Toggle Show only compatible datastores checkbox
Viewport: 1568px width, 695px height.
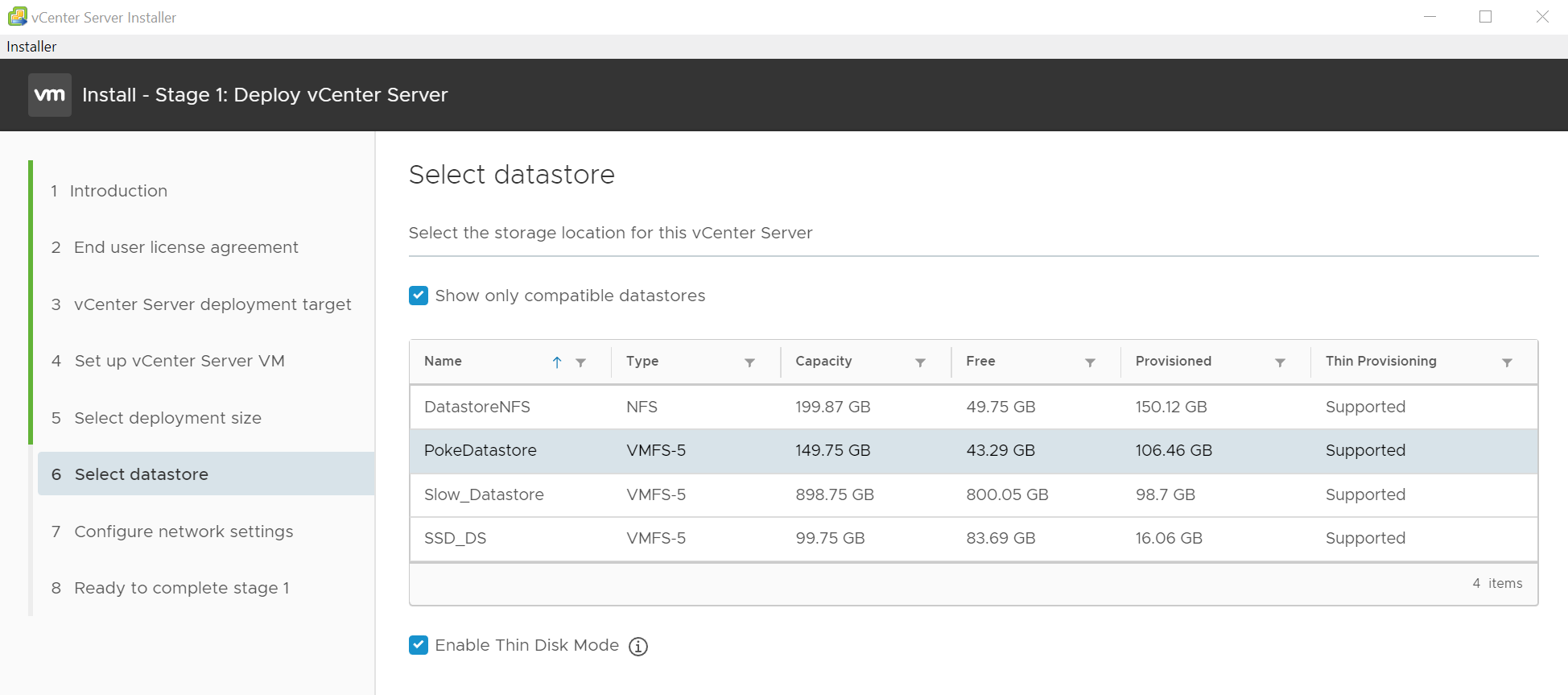tap(419, 296)
